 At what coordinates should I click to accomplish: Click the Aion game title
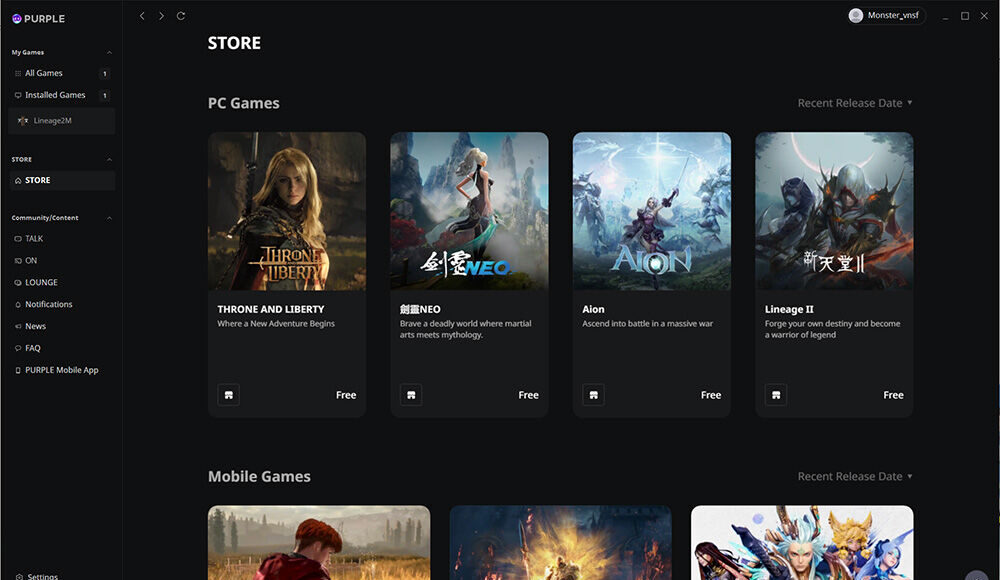pos(593,309)
